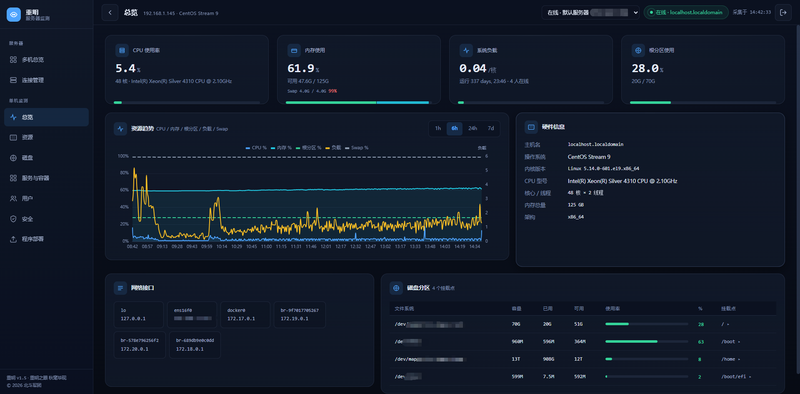Toggle CPU % series in chart legend
Screen dimensions: 800x394
256,147
